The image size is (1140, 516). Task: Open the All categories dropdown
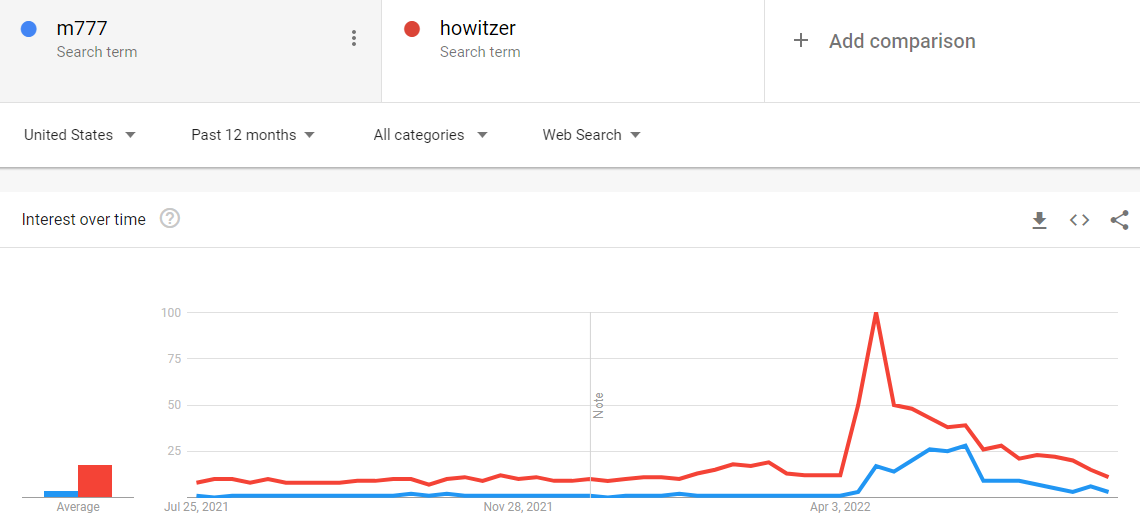[x=430, y=134]
